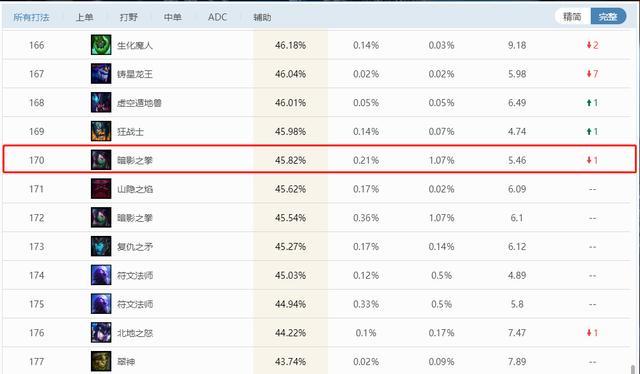Click the 北地之怒 champion icon
This screenshot has height=374, width=640.
[x=101, y=333]
